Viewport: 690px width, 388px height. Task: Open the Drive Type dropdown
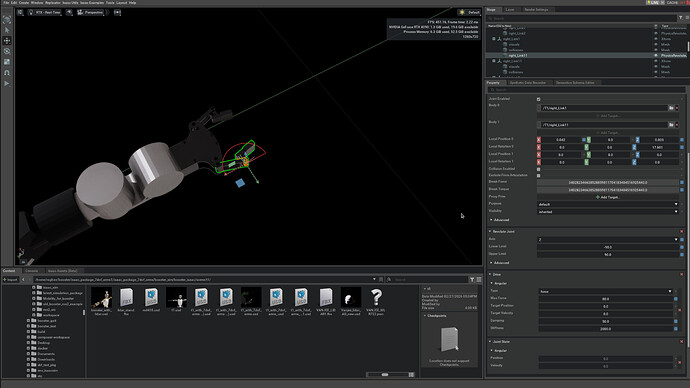click(x=606, y=291)
